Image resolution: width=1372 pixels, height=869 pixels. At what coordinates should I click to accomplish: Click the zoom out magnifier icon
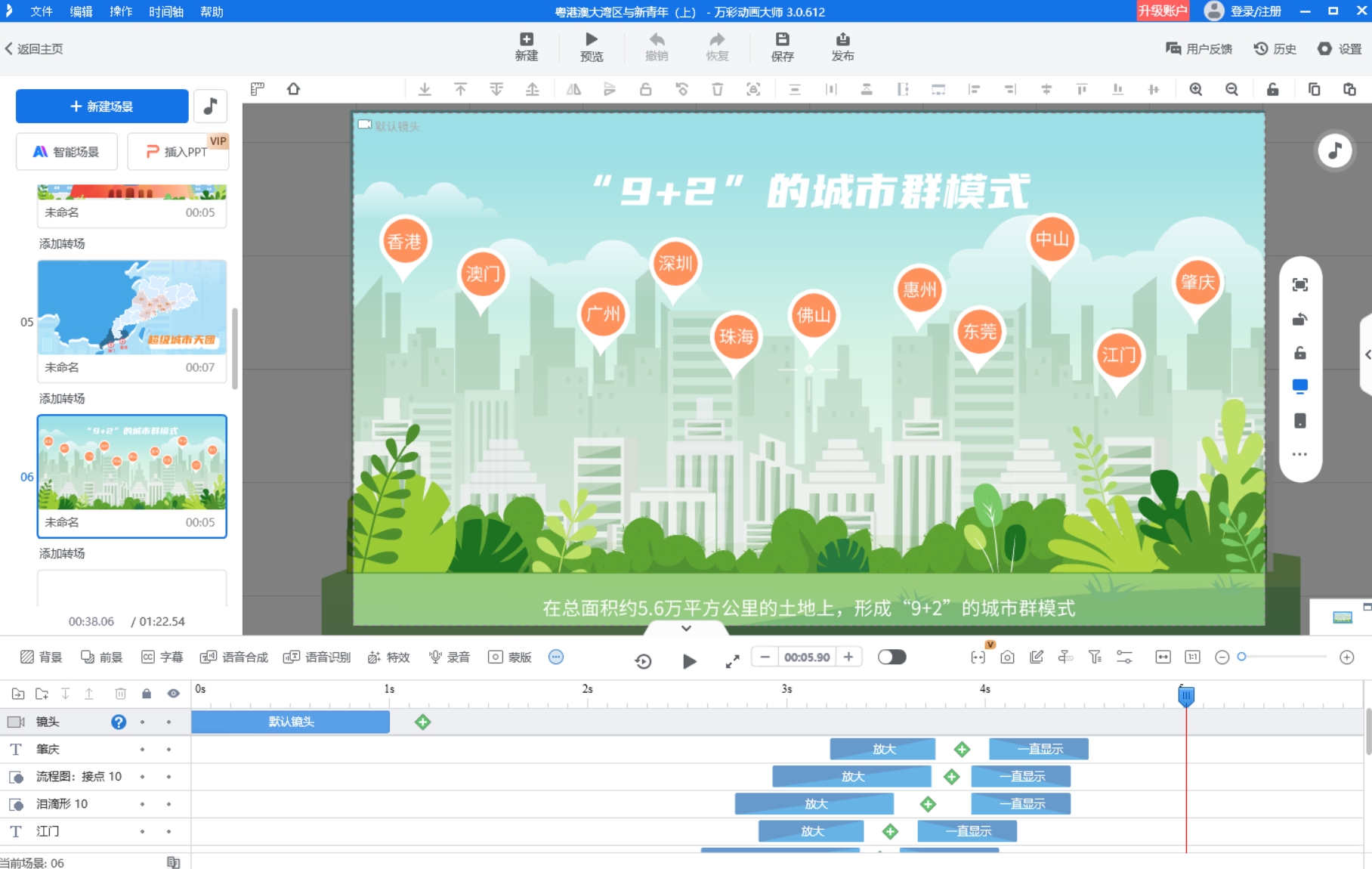coord(1232,89)
